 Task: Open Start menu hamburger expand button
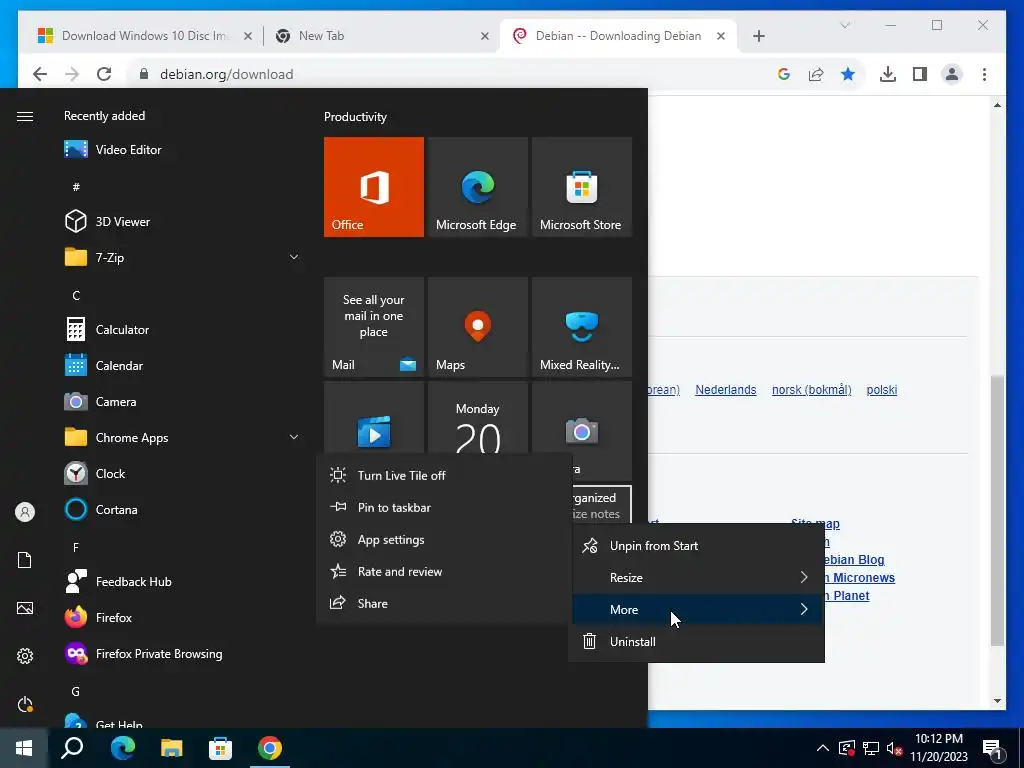pos(25,116)
